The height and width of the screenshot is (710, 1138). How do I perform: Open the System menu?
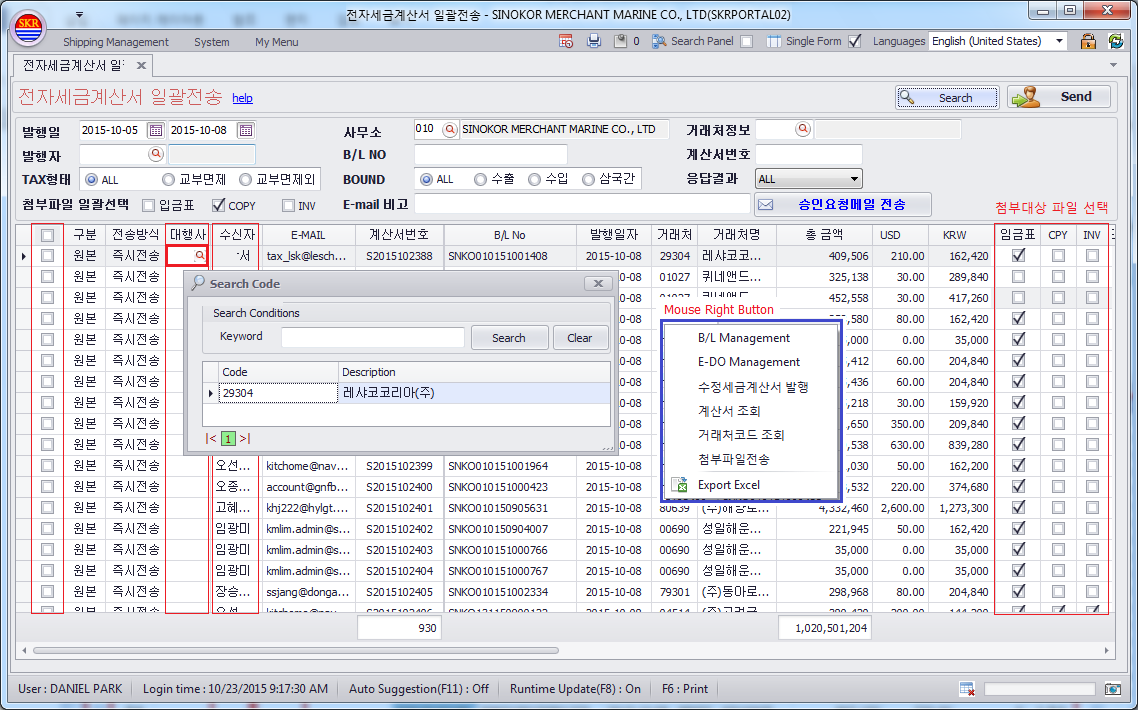[212, 42]
